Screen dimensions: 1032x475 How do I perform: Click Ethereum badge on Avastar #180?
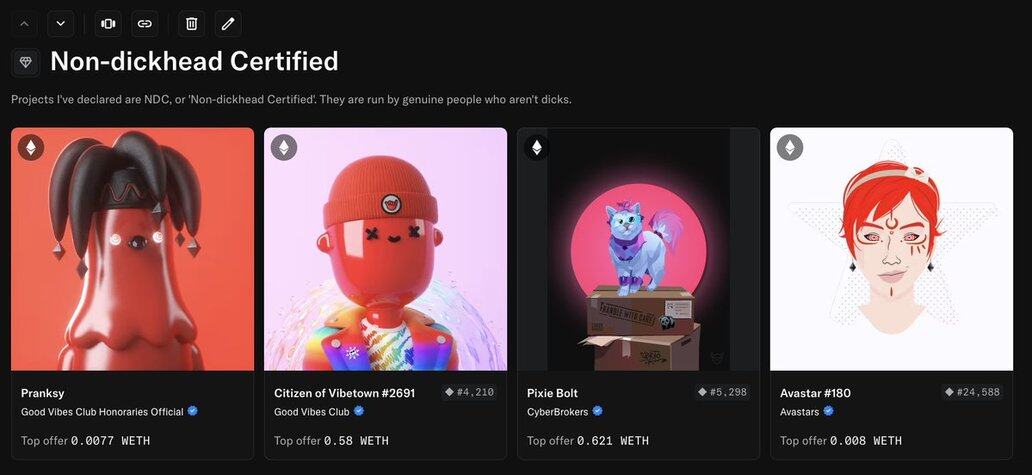tap(790, 148)
